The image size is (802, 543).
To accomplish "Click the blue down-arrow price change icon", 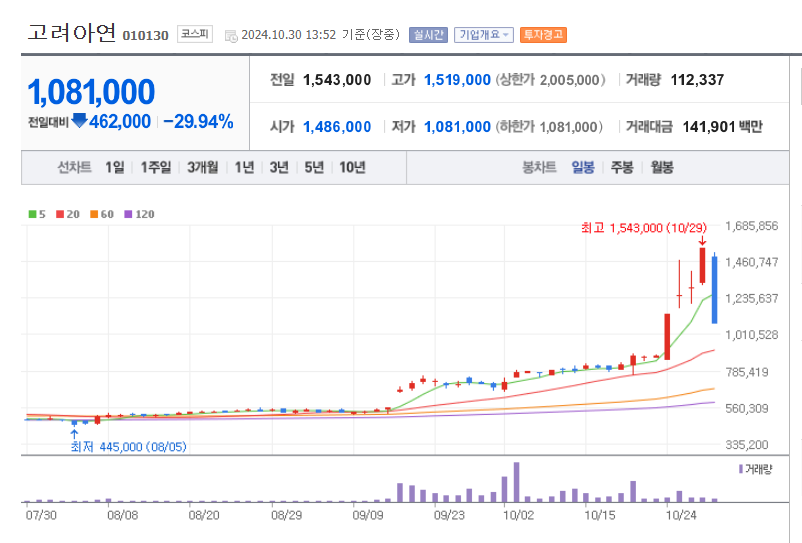I will tap(79, 121).
